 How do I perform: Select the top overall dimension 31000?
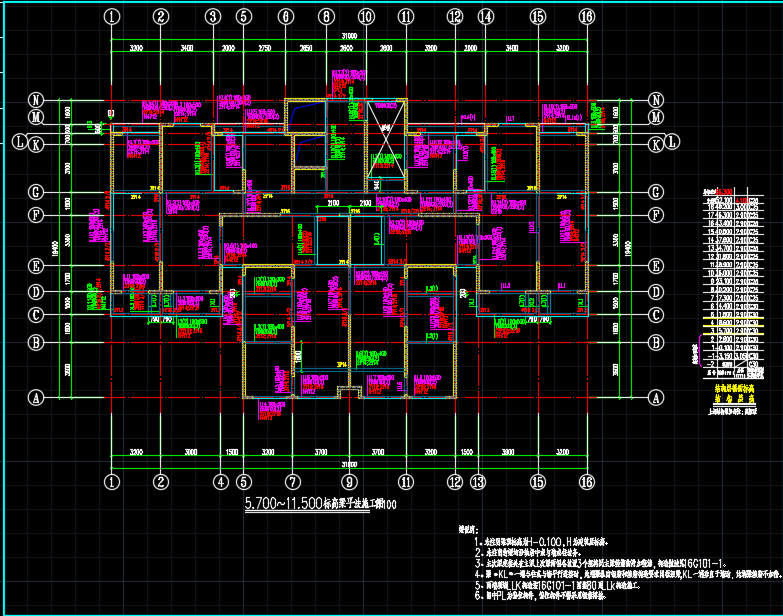[x=347, y=35]
